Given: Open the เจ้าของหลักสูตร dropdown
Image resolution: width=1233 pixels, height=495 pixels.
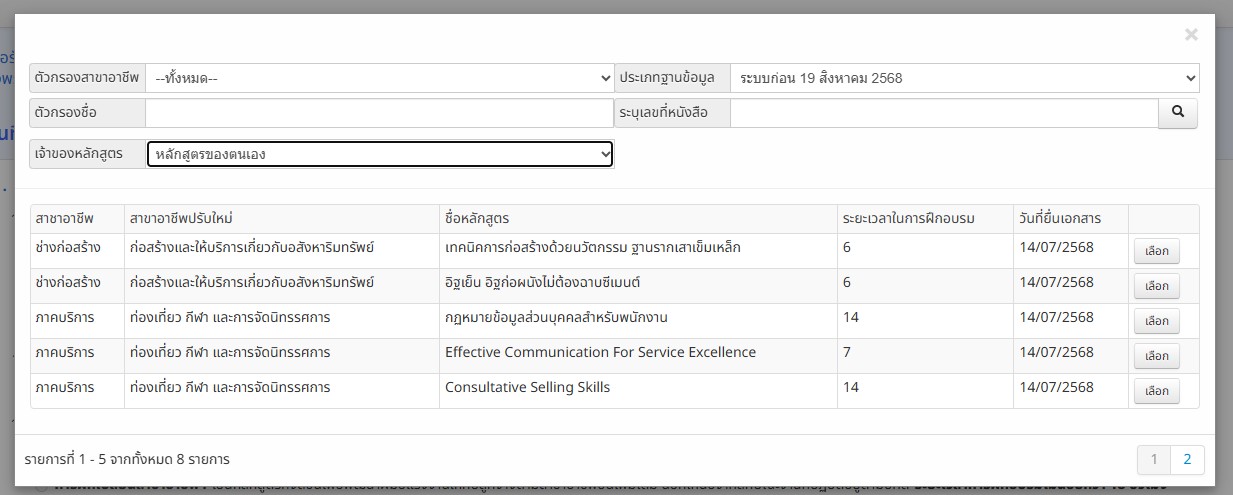Looking at the screenshot, I should pos(380,154).
